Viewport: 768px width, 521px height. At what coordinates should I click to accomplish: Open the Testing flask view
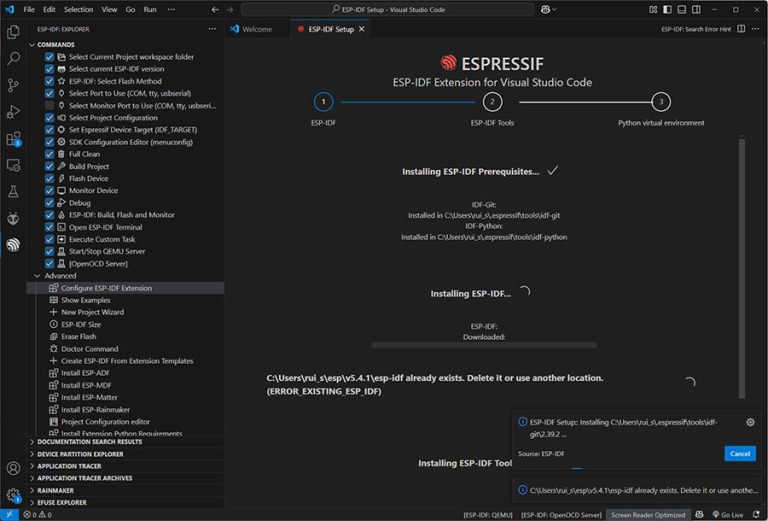(13, 192)
